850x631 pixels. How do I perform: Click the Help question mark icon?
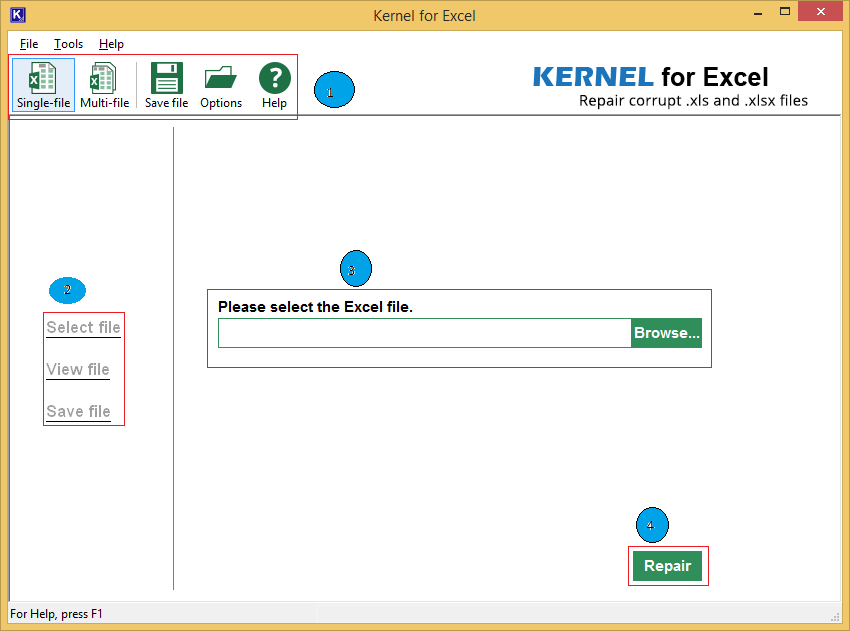point(274,85)
